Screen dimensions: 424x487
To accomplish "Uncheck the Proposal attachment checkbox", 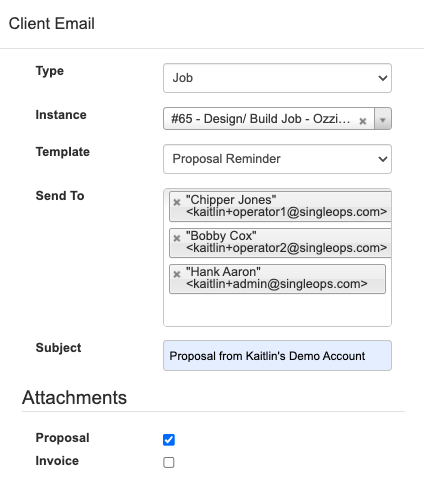I will (x=169, y=439).
